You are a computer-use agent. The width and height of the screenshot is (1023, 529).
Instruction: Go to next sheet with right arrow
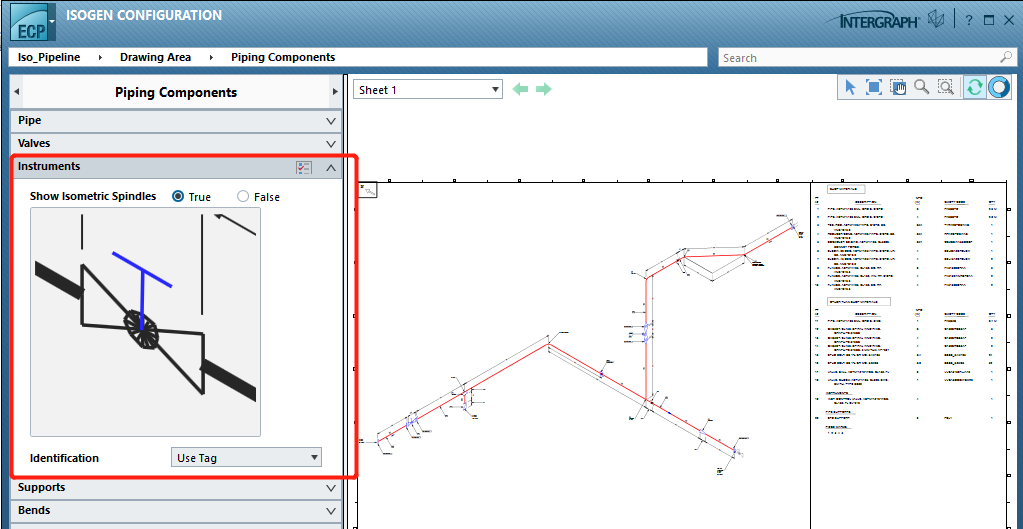click(x=543, y=89)
